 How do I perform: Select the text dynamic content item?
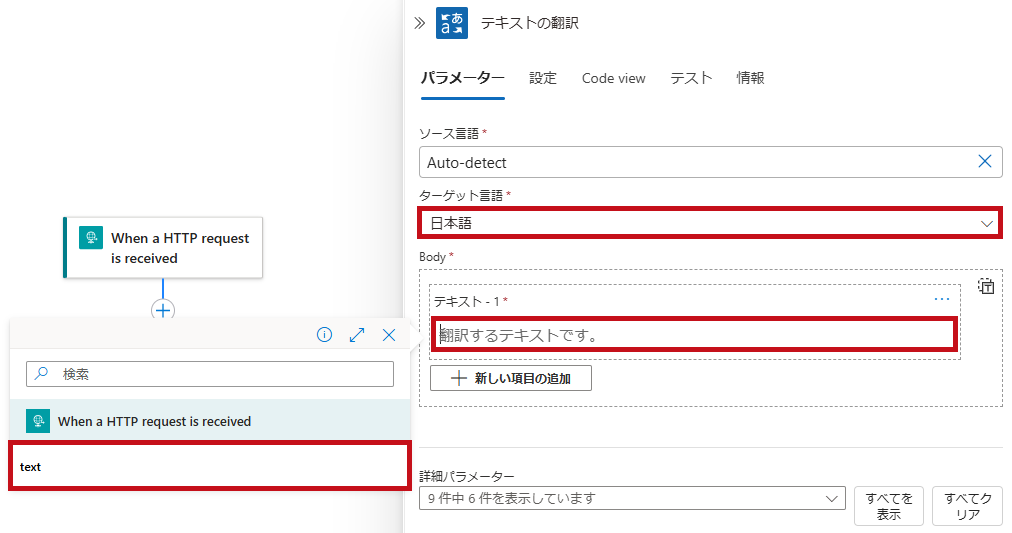click(x=210, y=466)
